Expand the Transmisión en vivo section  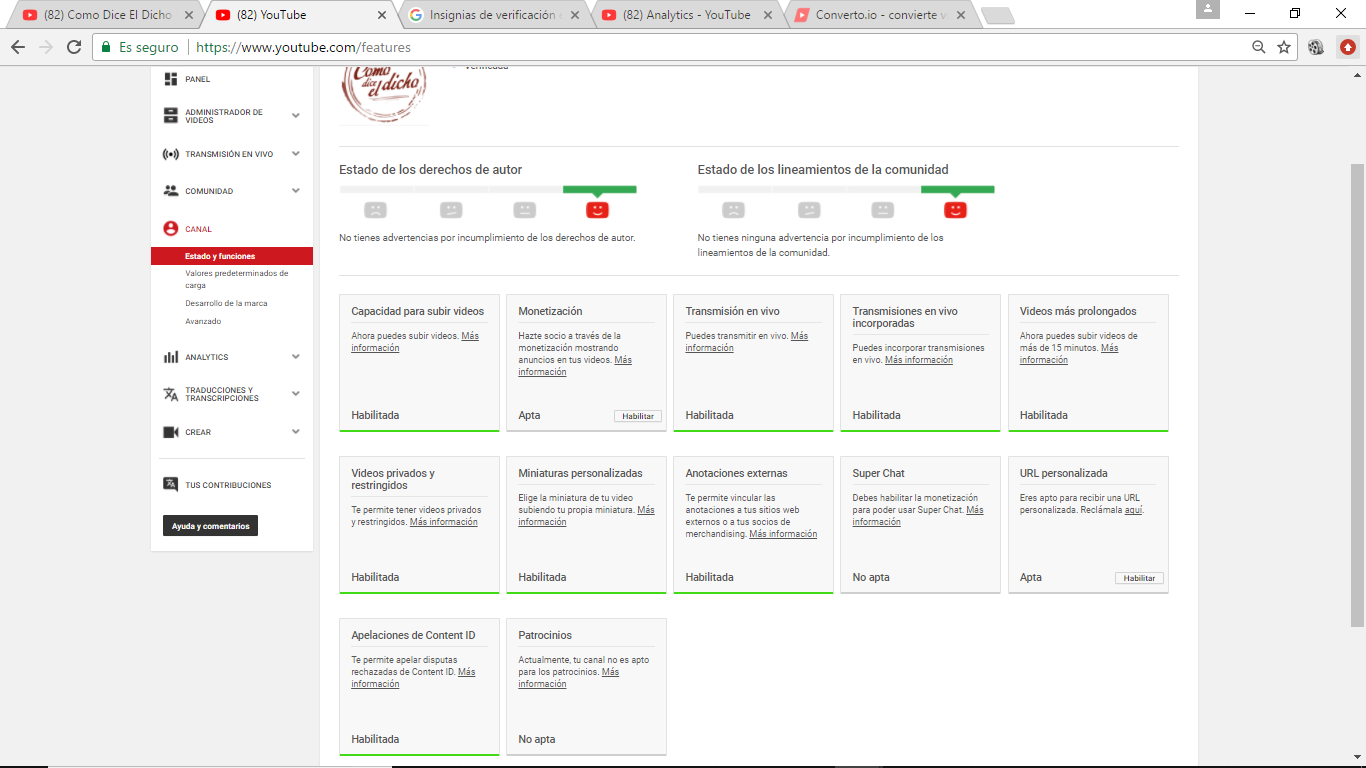tap(296, 154)
